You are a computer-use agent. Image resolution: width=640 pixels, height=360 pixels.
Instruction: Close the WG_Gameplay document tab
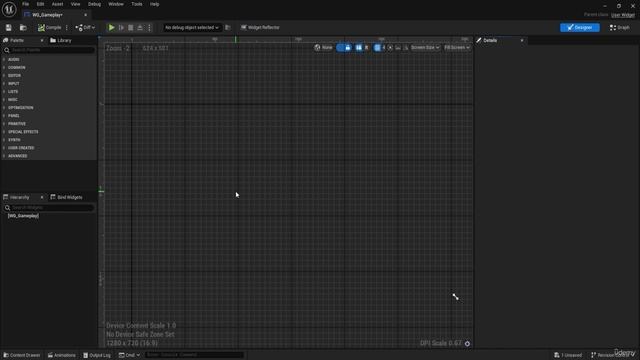(x=85, y=15)
